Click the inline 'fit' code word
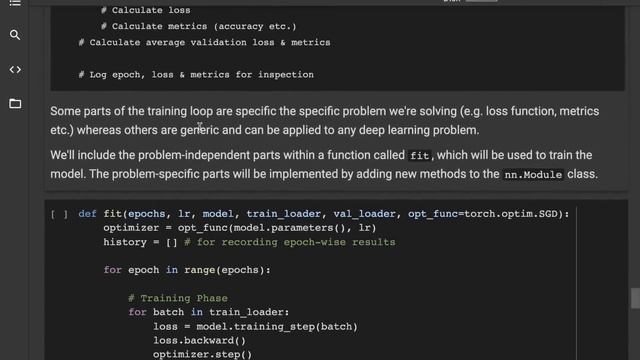 click(x=419, y=156)
